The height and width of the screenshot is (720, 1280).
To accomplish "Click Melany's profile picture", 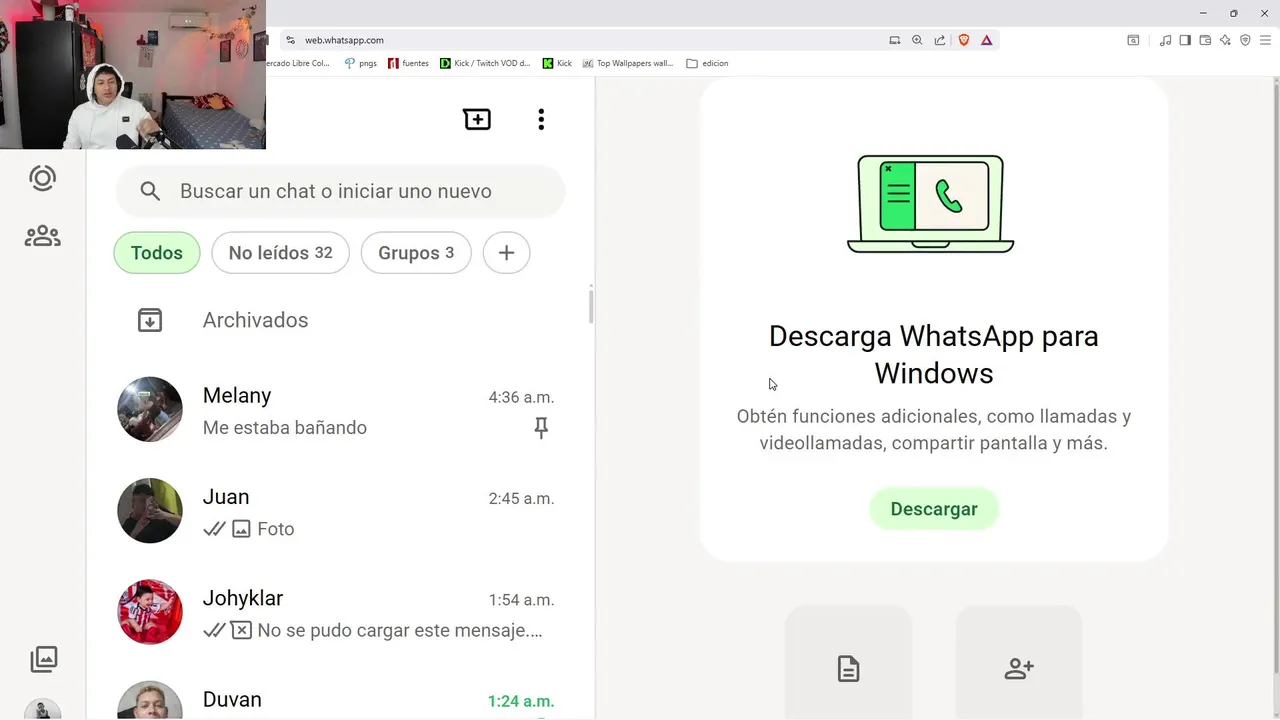I will 150,409.
